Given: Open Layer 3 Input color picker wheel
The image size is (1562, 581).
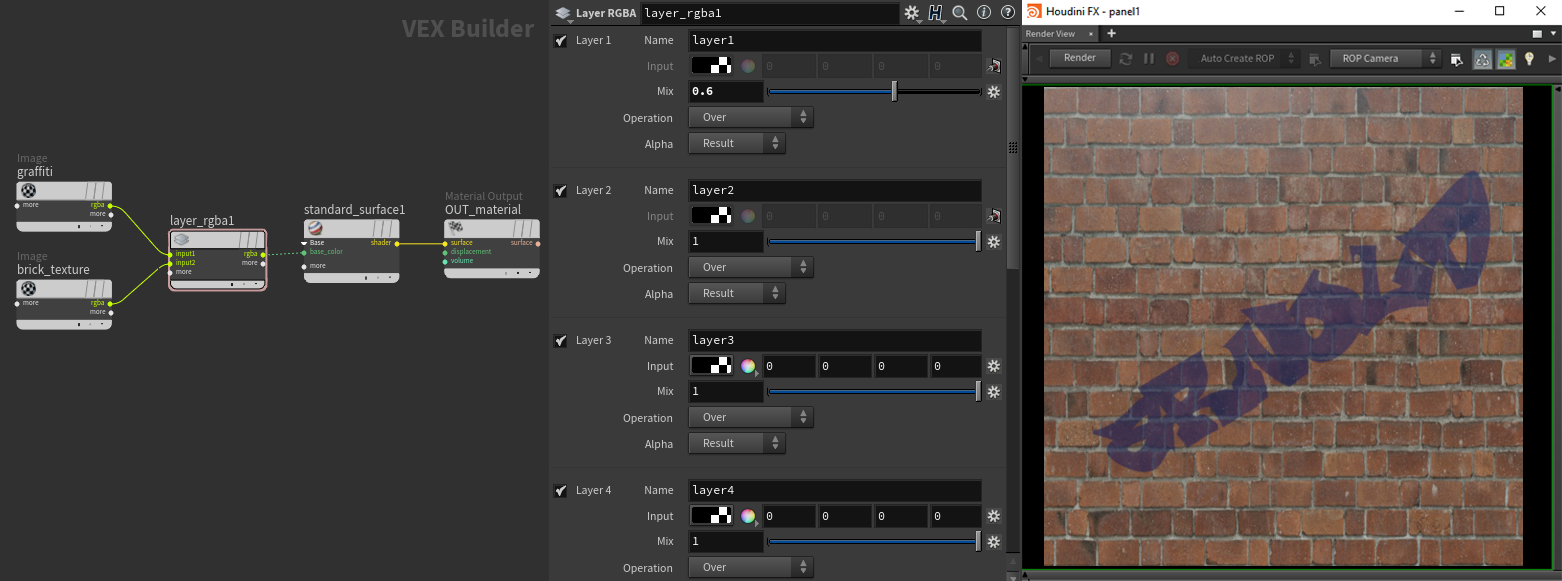Looking at the screenshot, I should (747, 367).
